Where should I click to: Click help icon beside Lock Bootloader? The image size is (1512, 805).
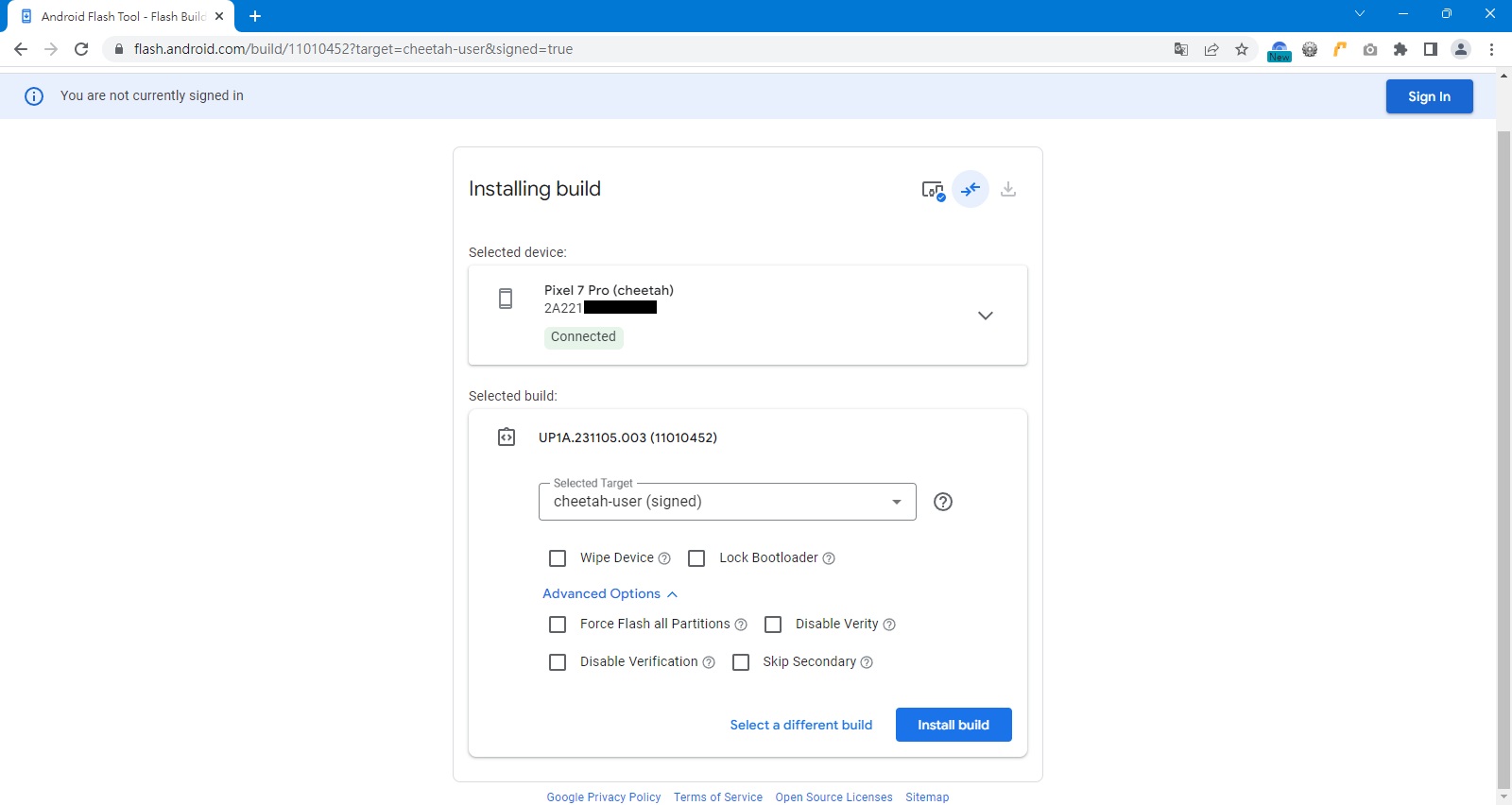tap(829, 558)
